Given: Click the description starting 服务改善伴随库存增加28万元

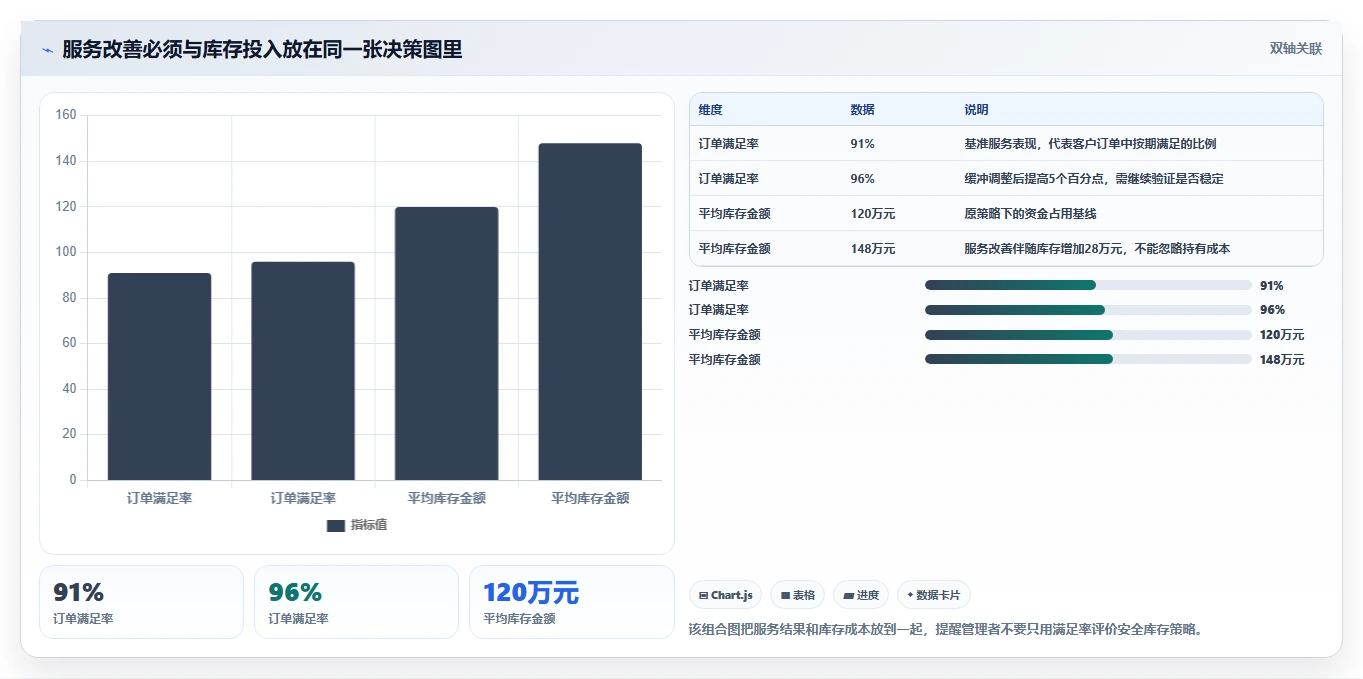Looking at the screenshot, I should 1097,249.
